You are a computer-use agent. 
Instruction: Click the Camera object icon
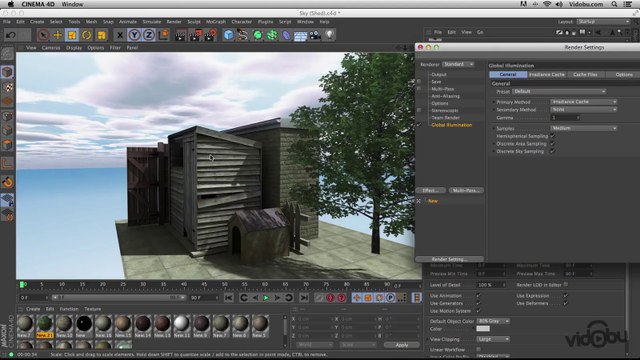point(315,36)
